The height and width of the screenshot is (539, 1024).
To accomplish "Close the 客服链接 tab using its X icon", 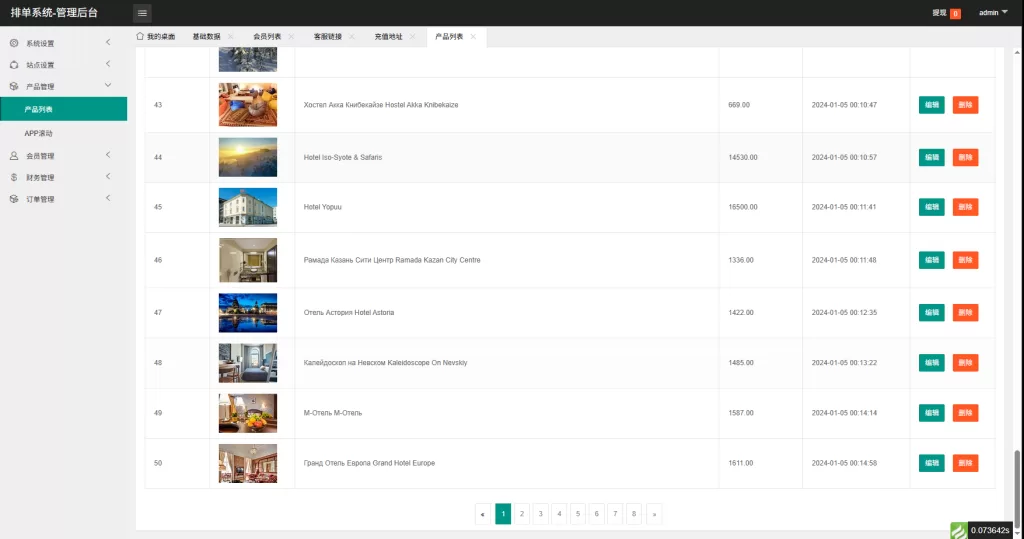I will (x=352, y=36).
